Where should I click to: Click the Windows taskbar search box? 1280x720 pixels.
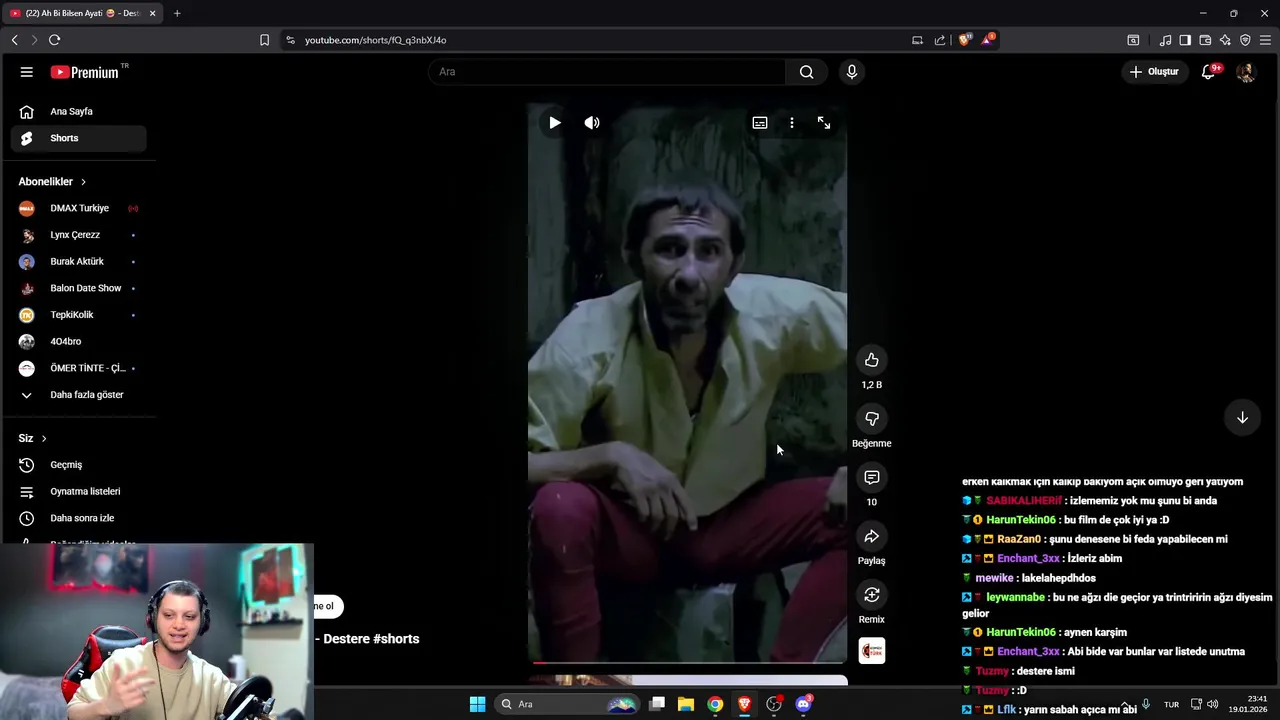pos(569,704)
